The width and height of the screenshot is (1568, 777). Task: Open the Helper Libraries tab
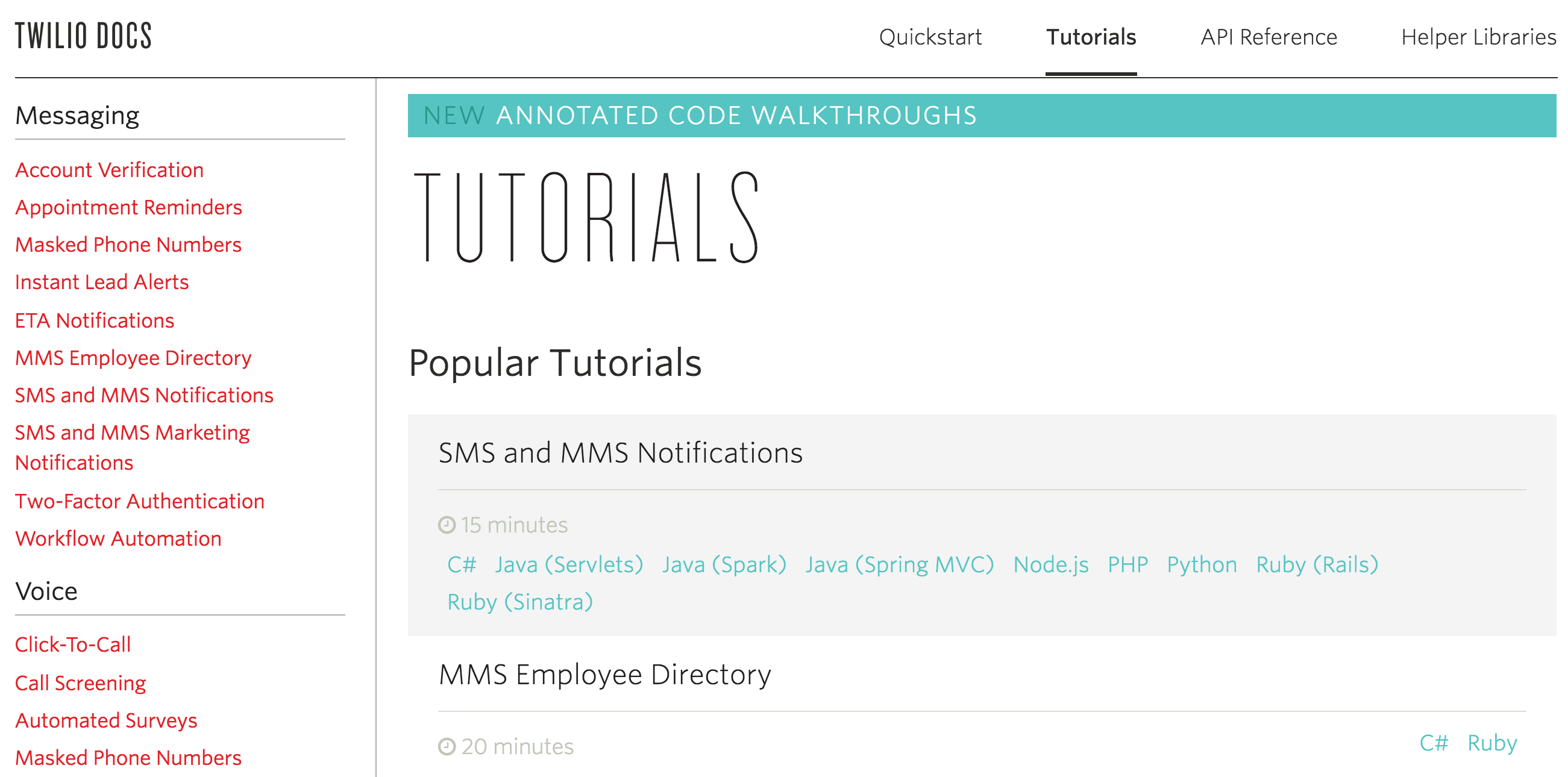[1479, 37]
